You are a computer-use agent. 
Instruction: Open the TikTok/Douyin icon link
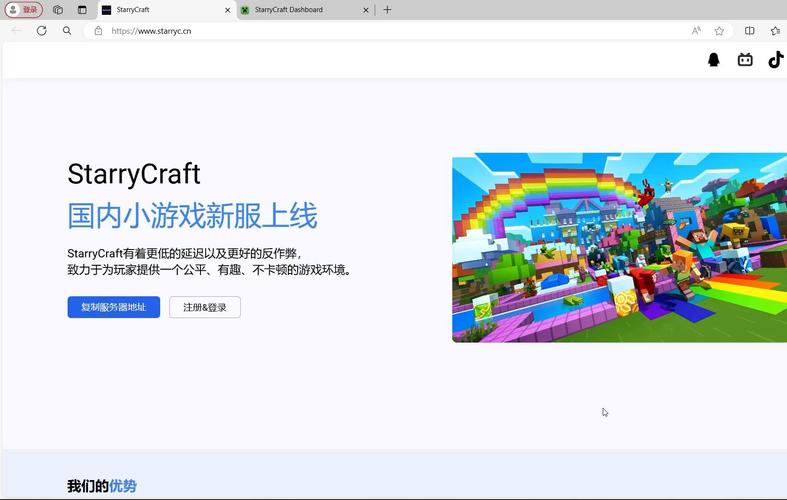tap(775, 60)
